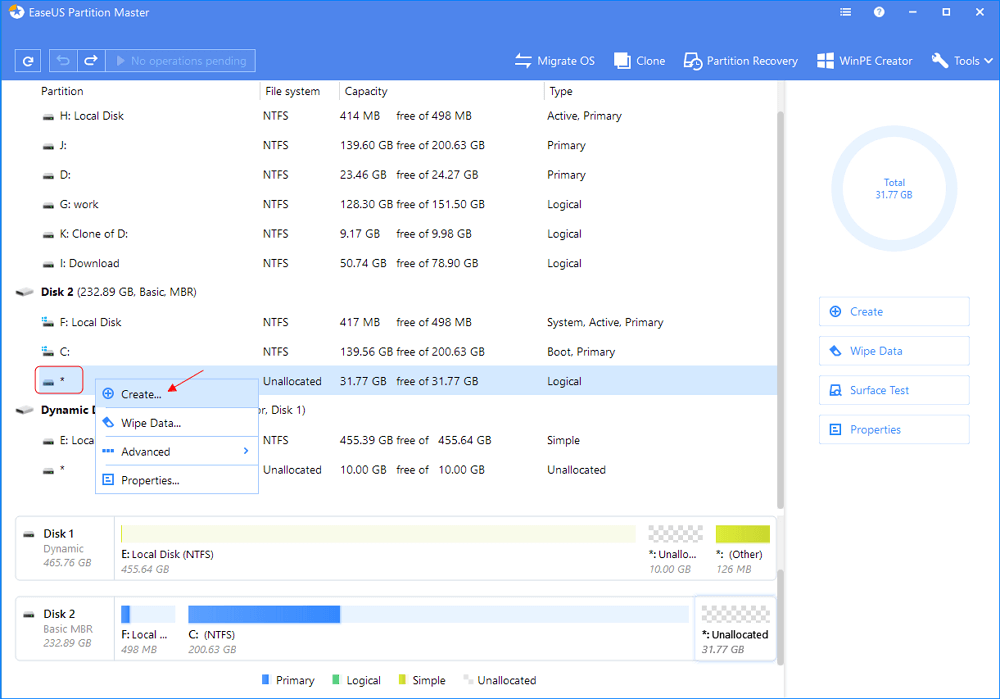Click the drive icon next to H: Local Disk
The height and width of the screenshot is (699, 1000).
pyautogui.click(x=48, y=117)
